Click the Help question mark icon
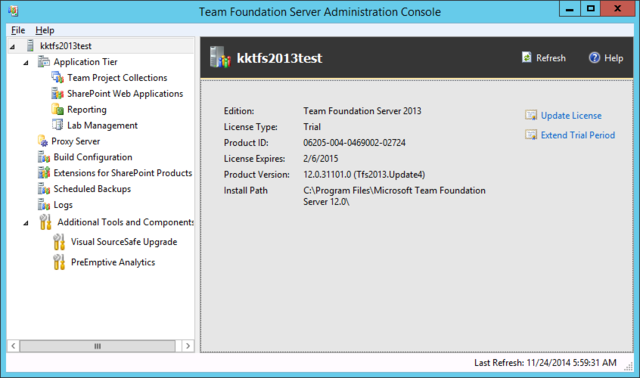The image size is (640, 378). [594, 58]
